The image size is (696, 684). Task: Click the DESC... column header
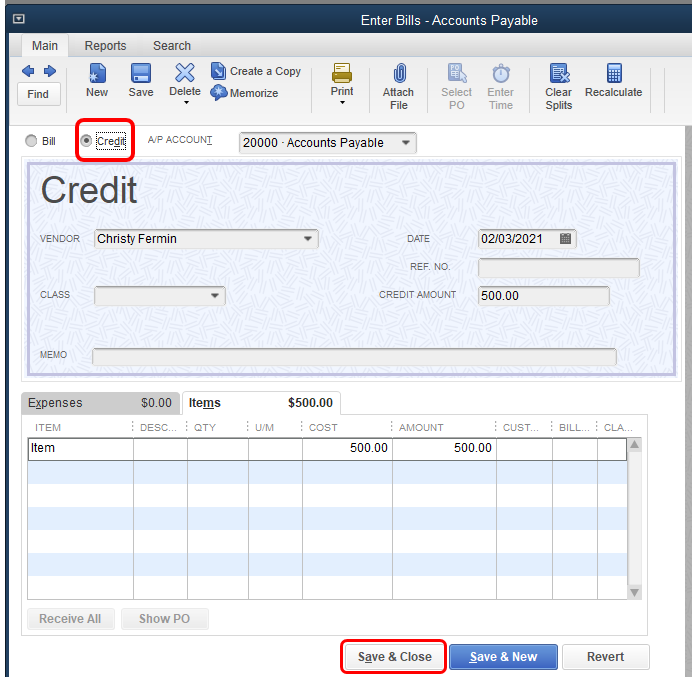click(158, 427)
